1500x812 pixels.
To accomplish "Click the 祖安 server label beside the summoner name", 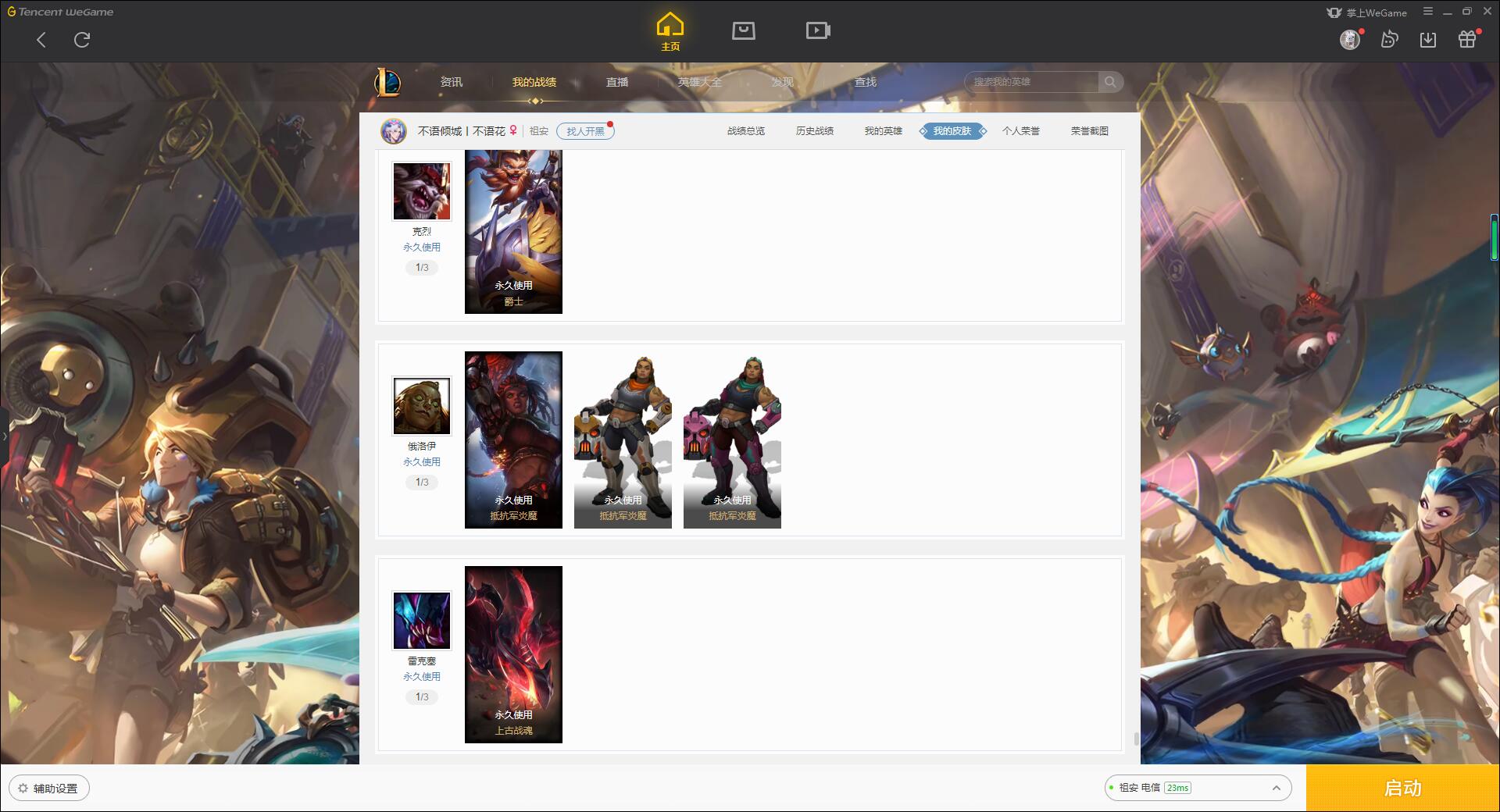I will tap(539, 131).
